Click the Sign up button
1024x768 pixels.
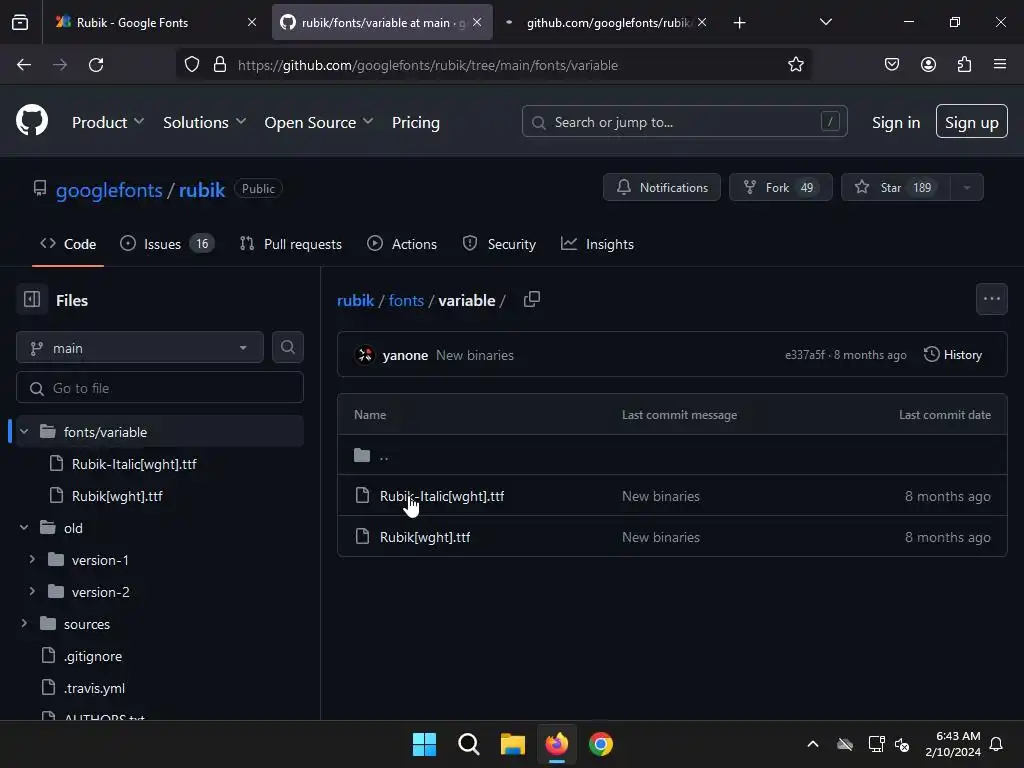971,121
